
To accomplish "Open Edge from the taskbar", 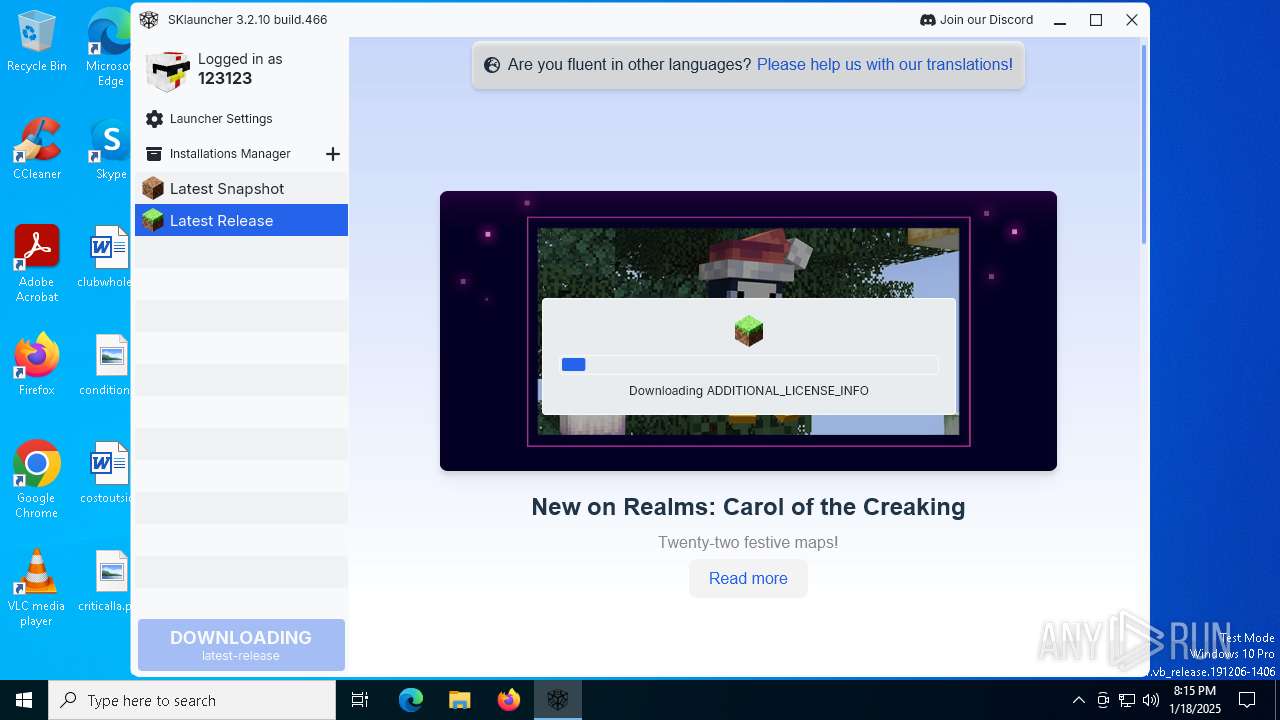I will pos(411,700).
